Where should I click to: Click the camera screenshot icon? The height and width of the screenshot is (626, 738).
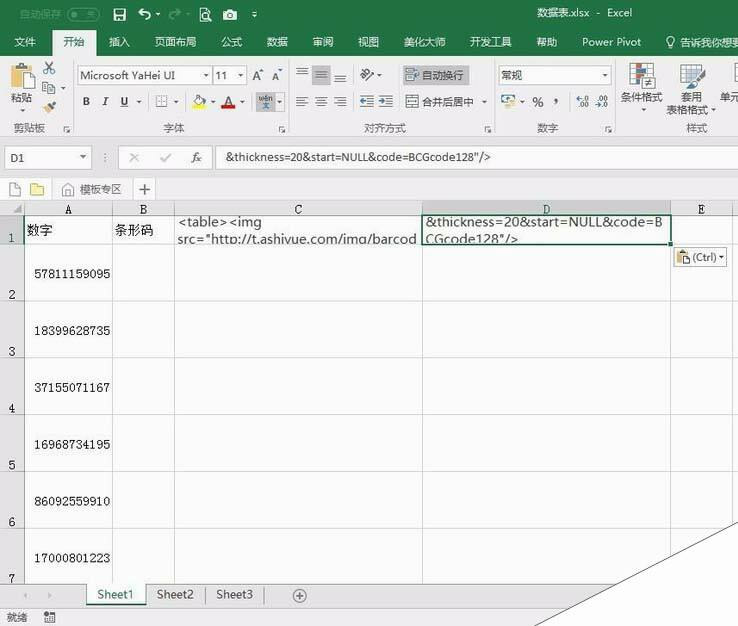(x=230, y=15)
